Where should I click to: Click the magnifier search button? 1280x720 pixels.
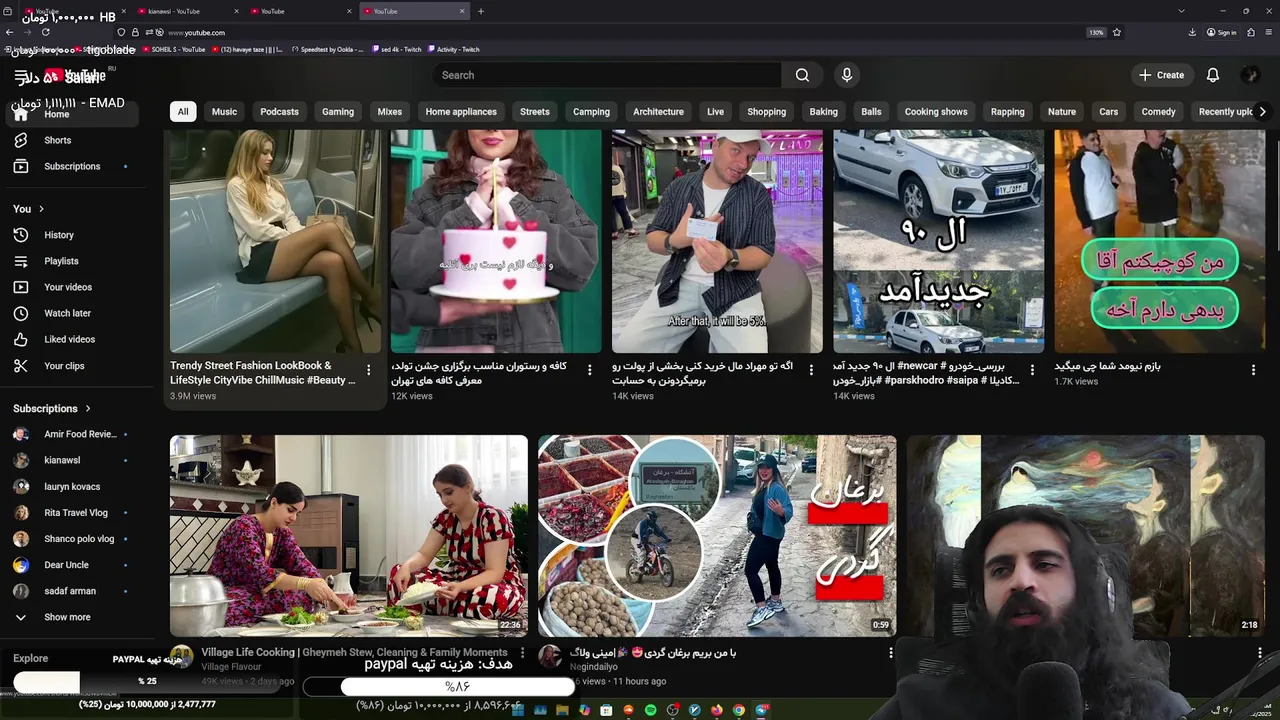click(x=802, y=75)
